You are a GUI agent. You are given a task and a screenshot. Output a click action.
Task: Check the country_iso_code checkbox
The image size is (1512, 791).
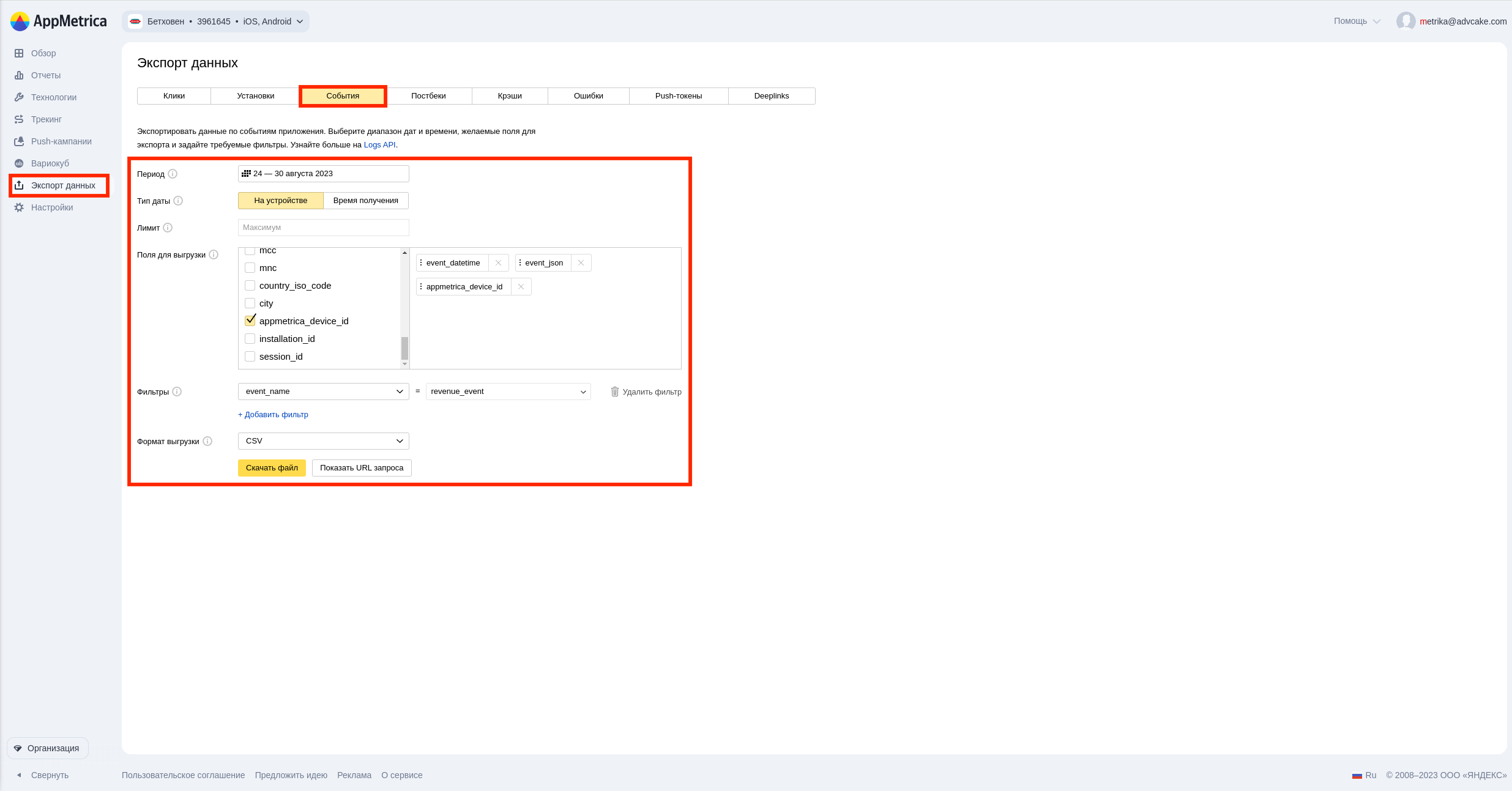pos(250,286)
